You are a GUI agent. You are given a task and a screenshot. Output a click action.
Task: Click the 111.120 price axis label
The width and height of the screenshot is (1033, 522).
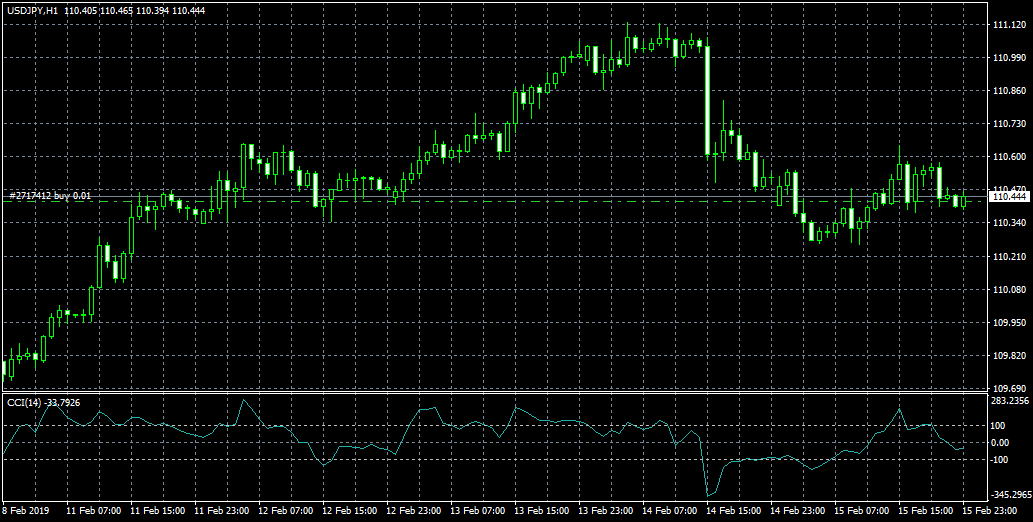coord(1008,25)
